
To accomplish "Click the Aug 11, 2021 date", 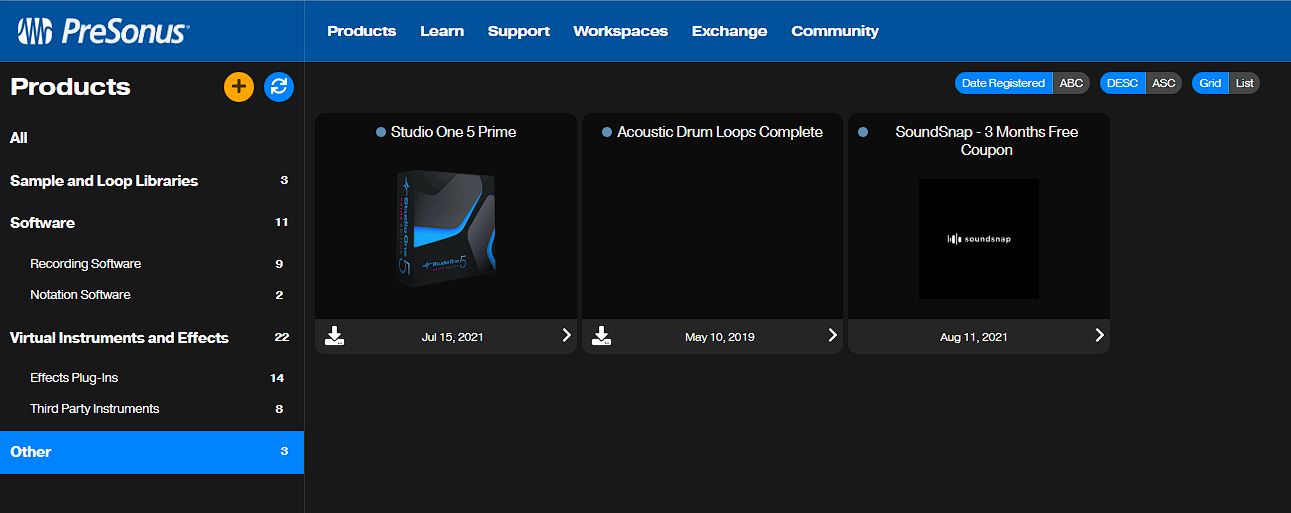I will click(x=974, y=337).
